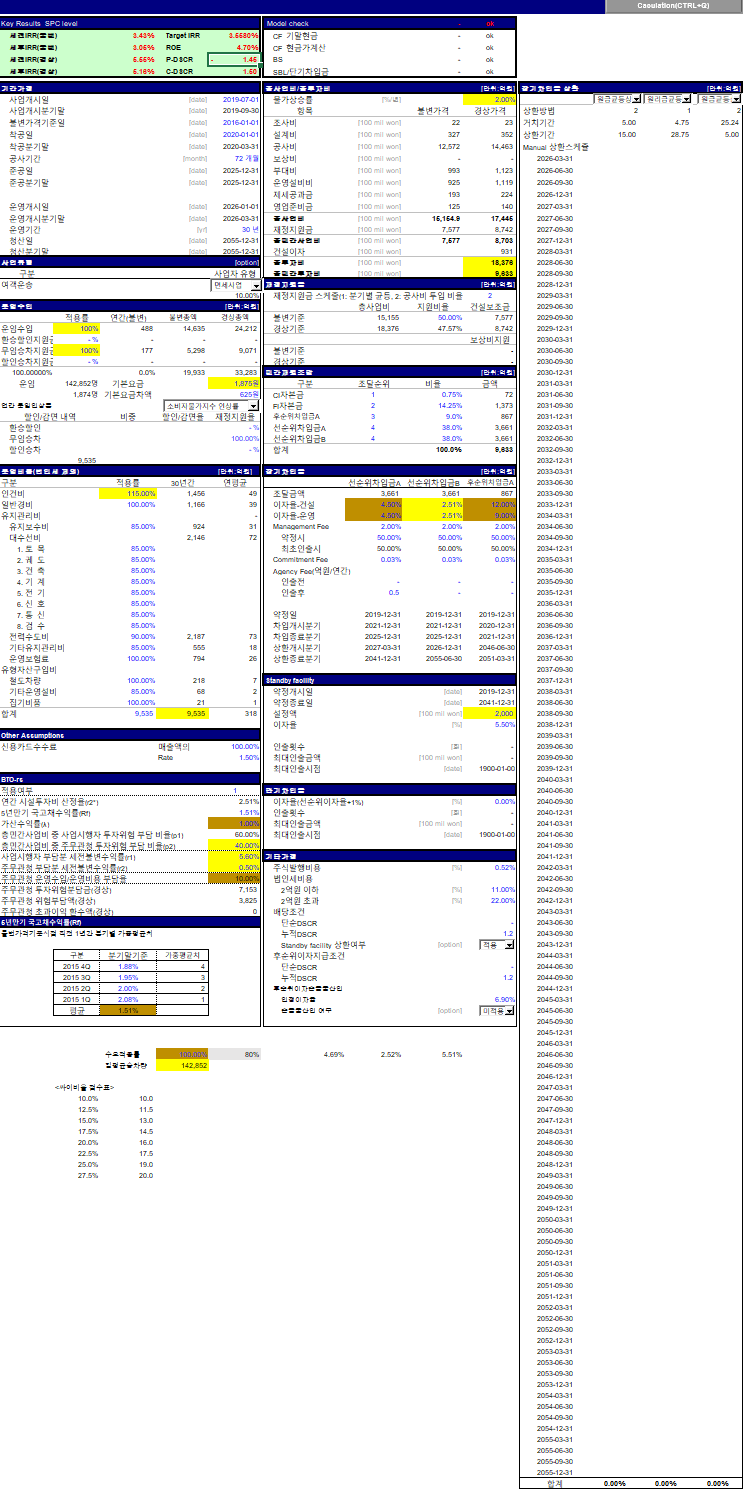Click the yellow 물가상승률 2.00% cell
Viewport: 752px width, 1504px height.
tap(490, 100)
